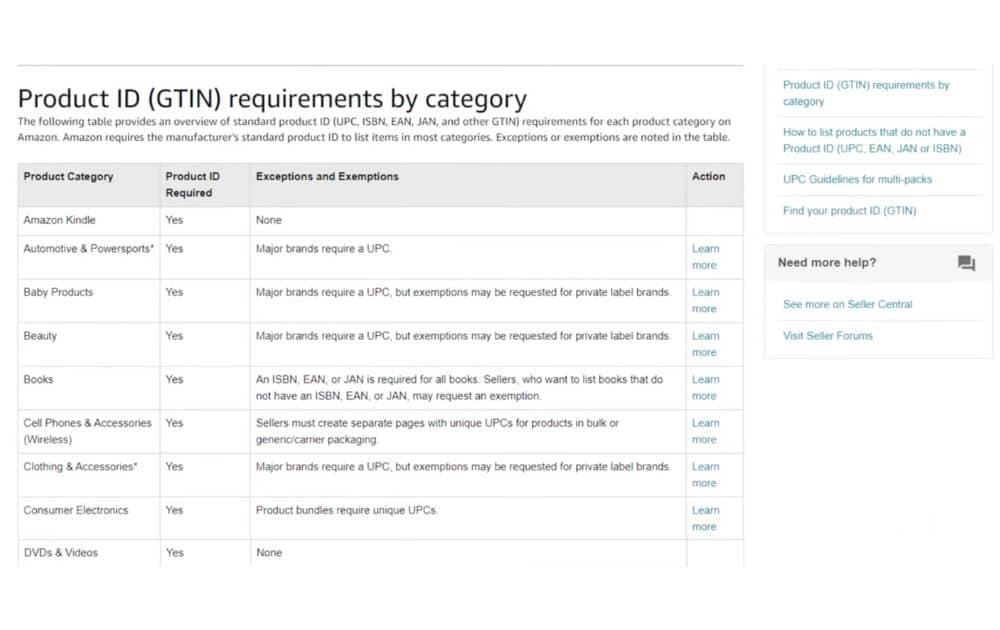Click the Need more help? heading
Viewport: 1000px width, 630px height.
click(827, 263)
